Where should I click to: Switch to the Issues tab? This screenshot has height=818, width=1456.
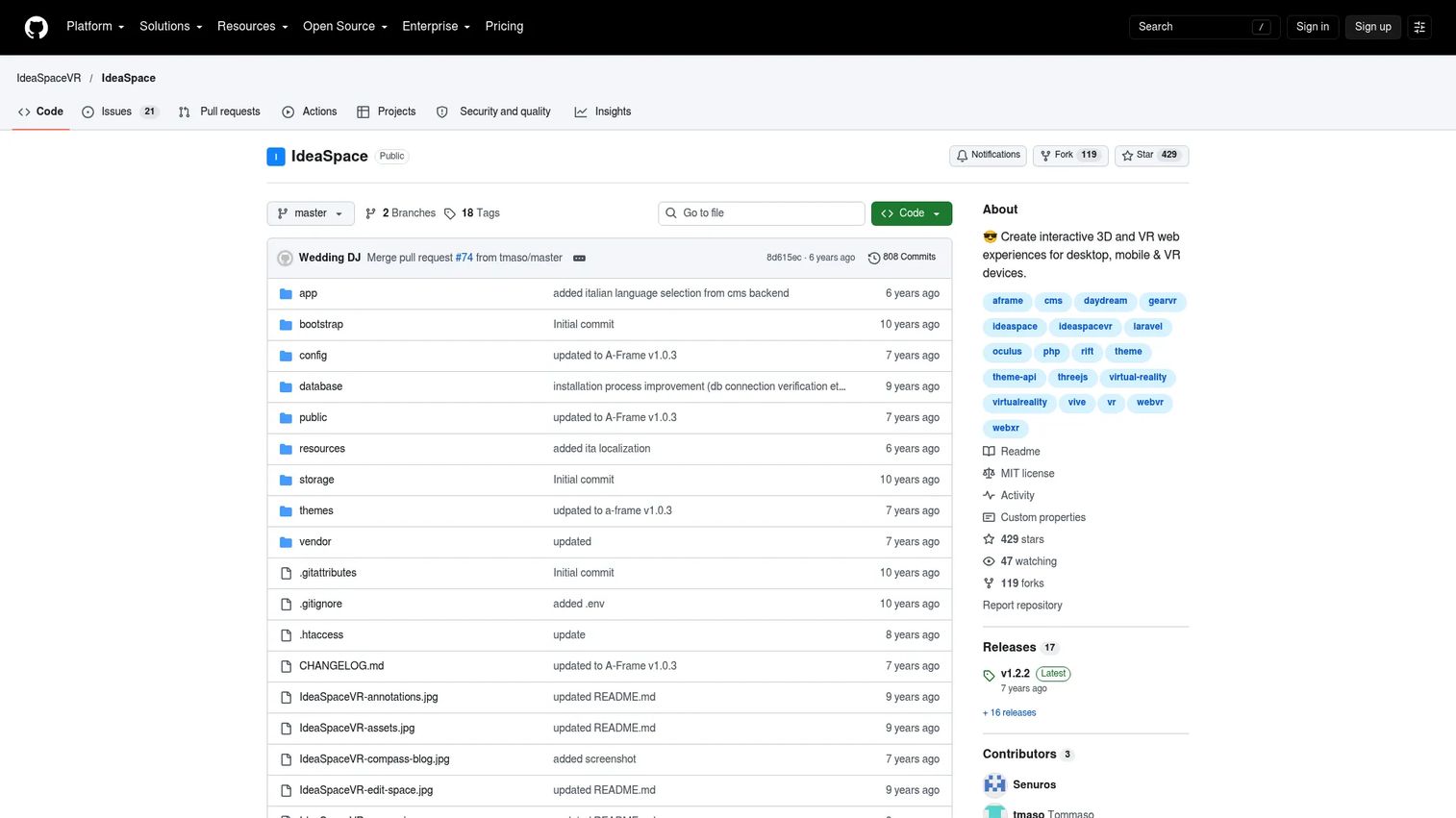119,112
